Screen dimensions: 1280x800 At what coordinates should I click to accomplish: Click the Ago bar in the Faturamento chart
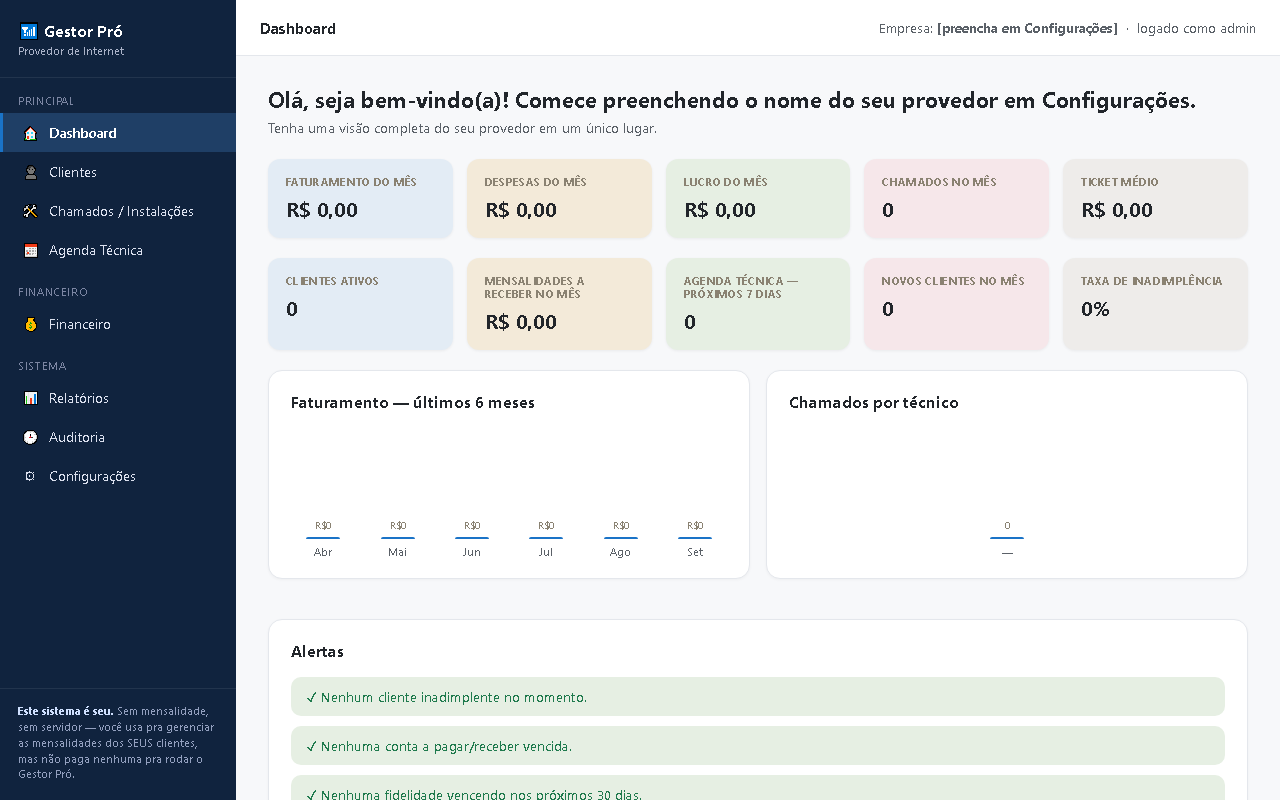[621, 538]
